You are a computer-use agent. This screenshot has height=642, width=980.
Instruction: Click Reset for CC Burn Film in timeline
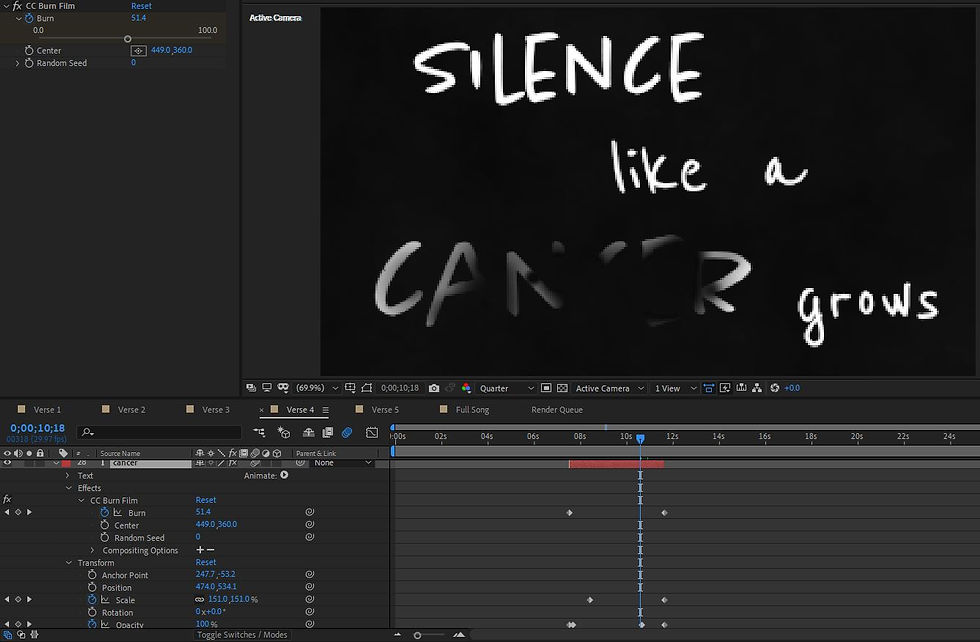coord(206,499)
